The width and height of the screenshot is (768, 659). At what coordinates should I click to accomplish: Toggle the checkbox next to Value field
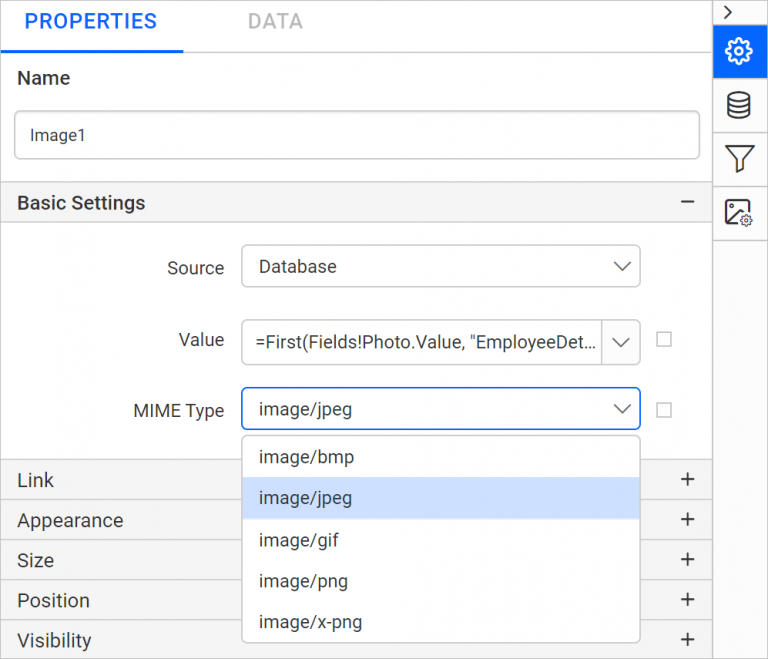pyautogui.click(x=664, y=340)
